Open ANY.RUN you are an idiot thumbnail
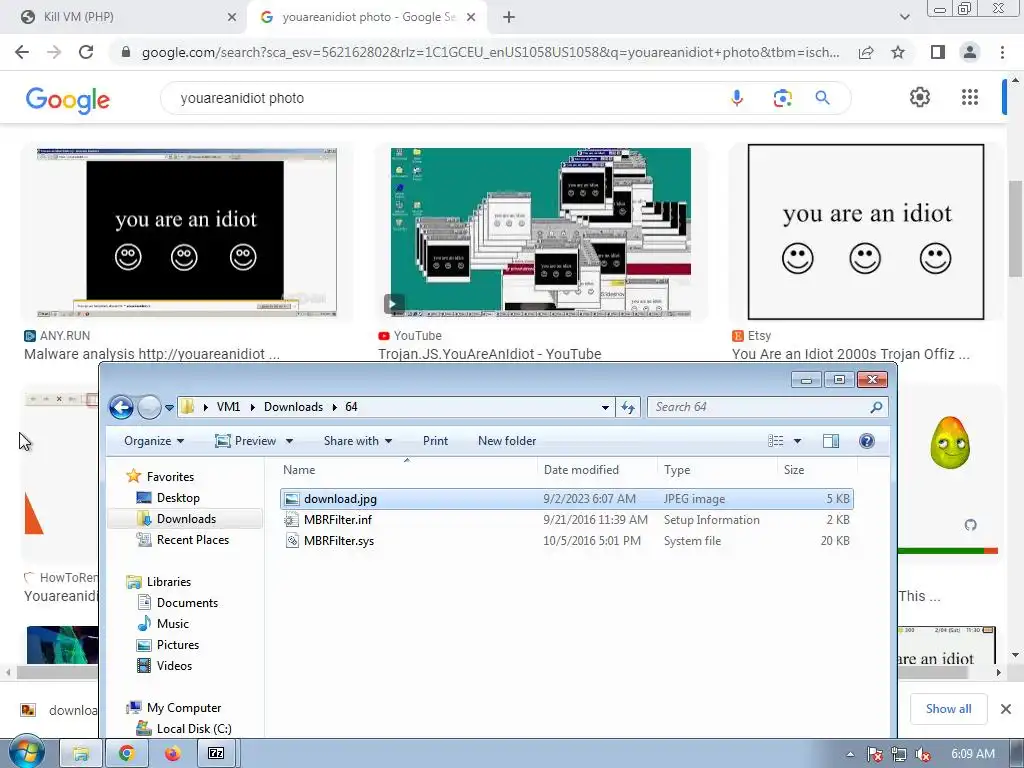Screen dimensions: 1024x768 click(x=187, y=232)
